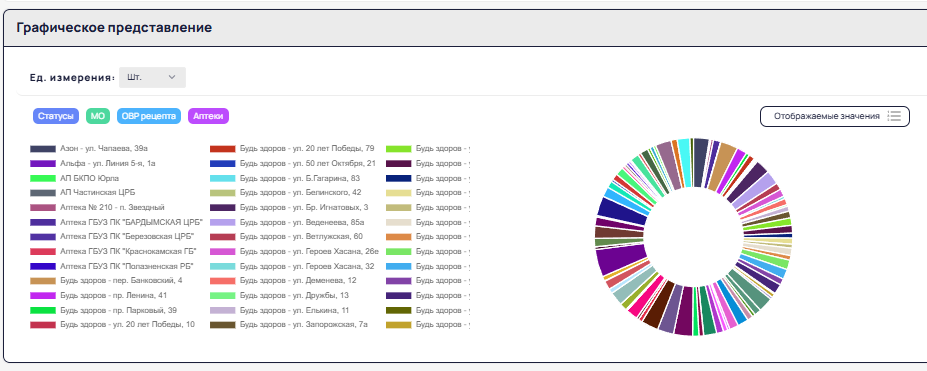The width and height of the screenshot is (927, 371).
Task: Switch to the МО tab
Action: (x=98, y=116)
